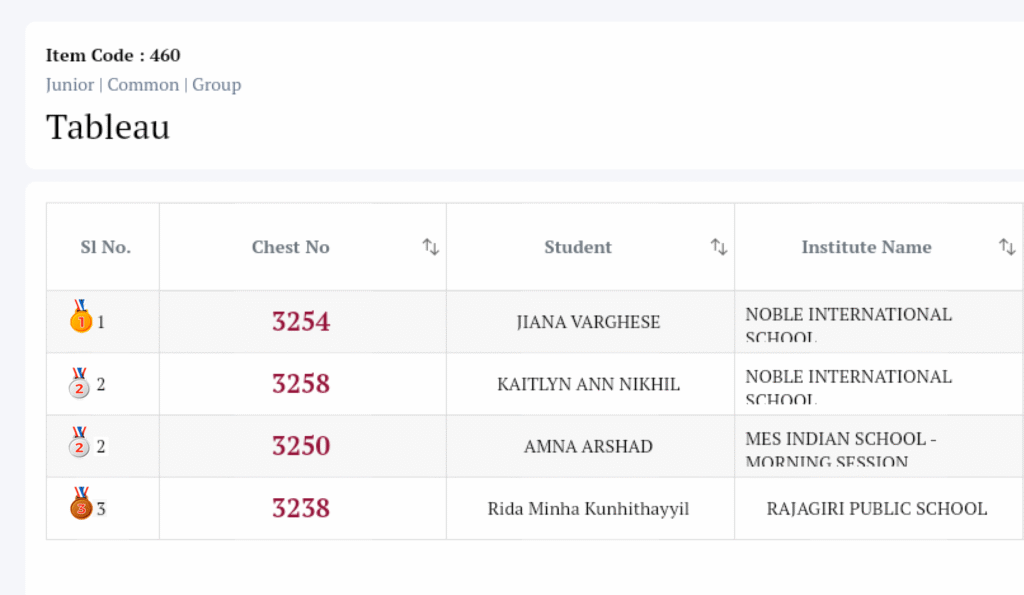Click the Chest No column header label
Screen dimensions: 1024x595
click(290, 247)
